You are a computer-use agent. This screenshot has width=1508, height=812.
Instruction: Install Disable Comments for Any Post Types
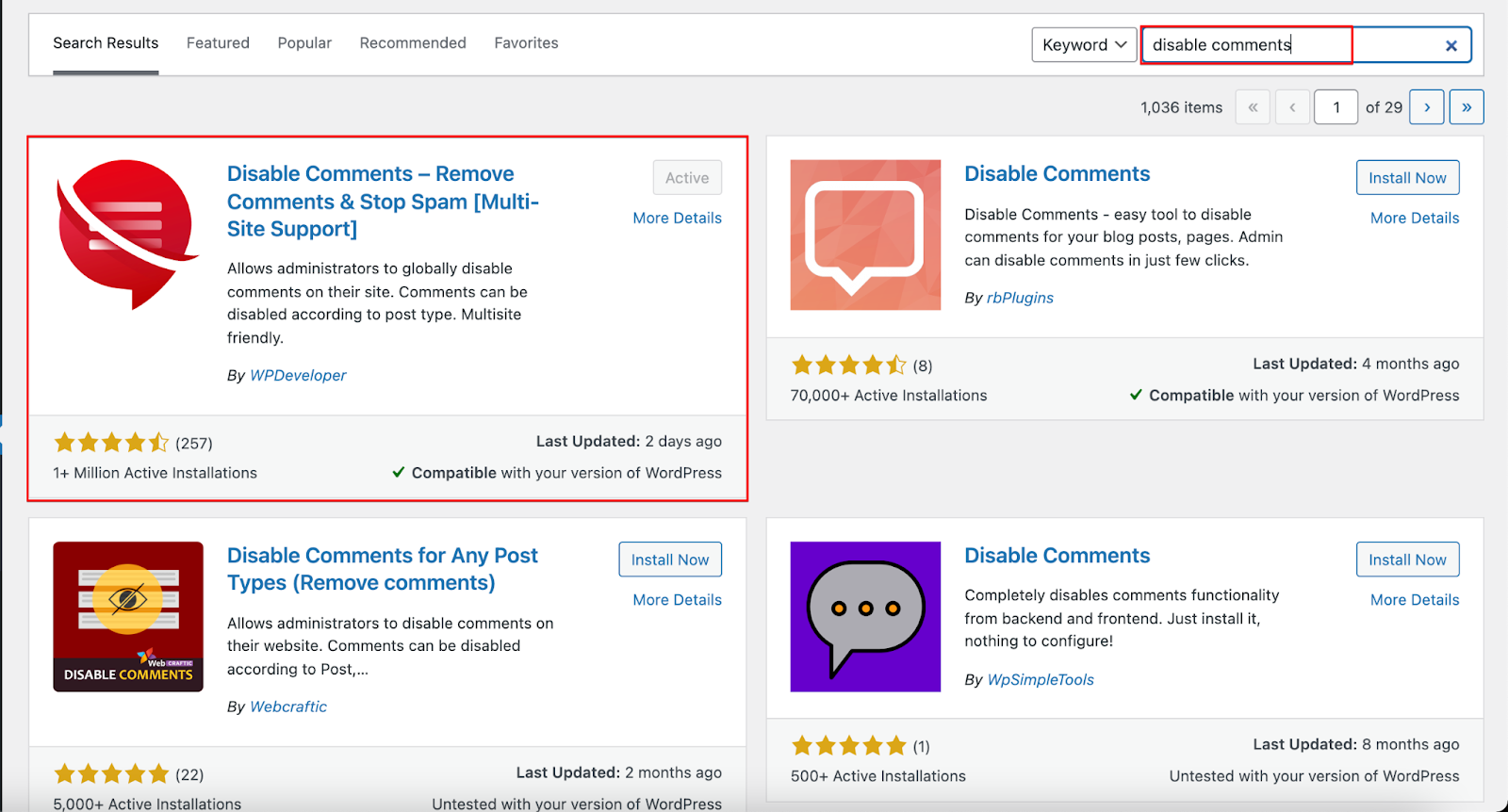point(670,560)
